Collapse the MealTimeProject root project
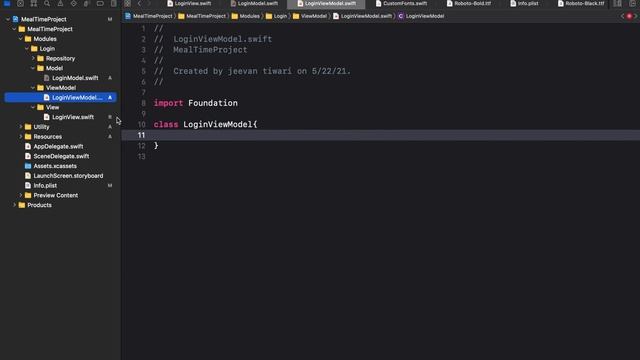 tap(8, 19)
